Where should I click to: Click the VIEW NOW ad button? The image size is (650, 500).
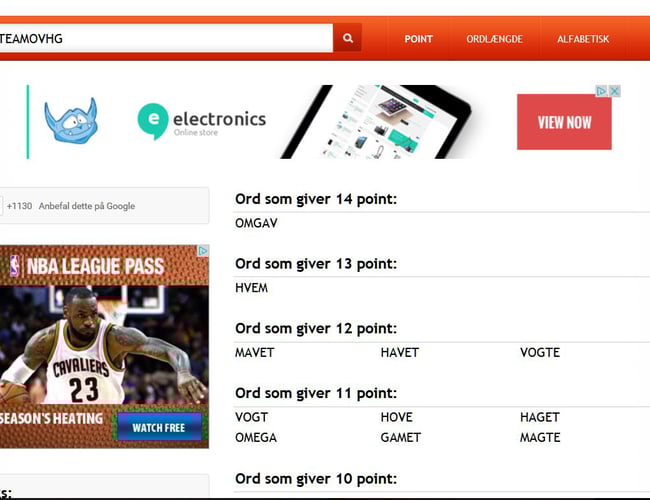(x=564, y=122)
